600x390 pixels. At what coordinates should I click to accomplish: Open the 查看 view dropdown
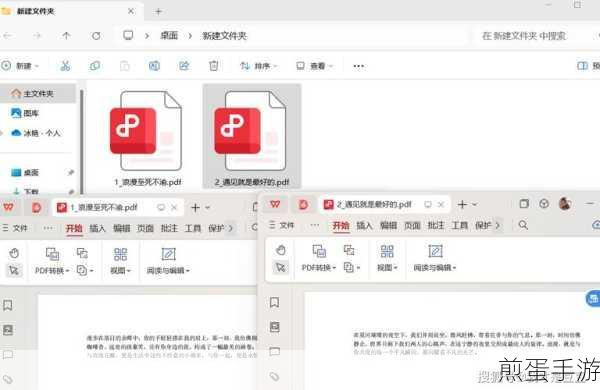[x=314, y=66]
